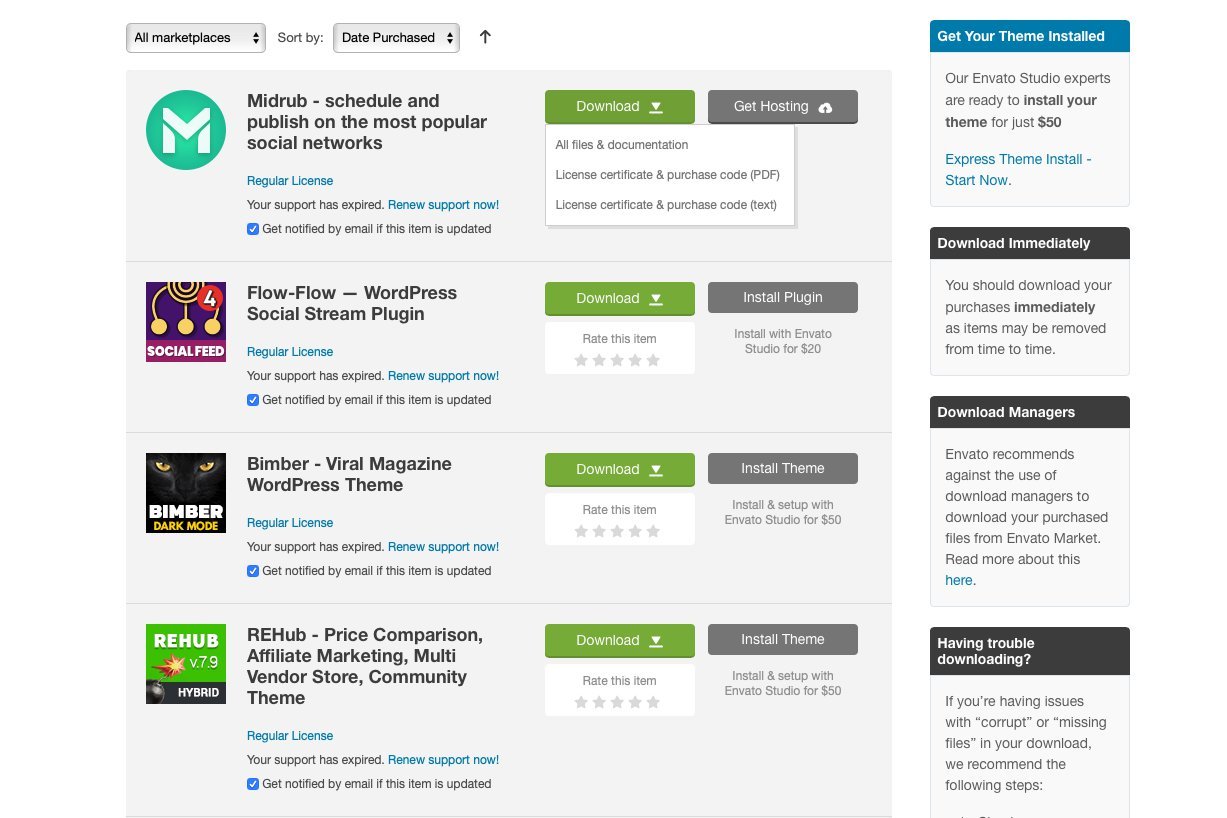Click the Bimber Dark Mode thumbnail
The image size is (1227, 818).
point(186,492)
